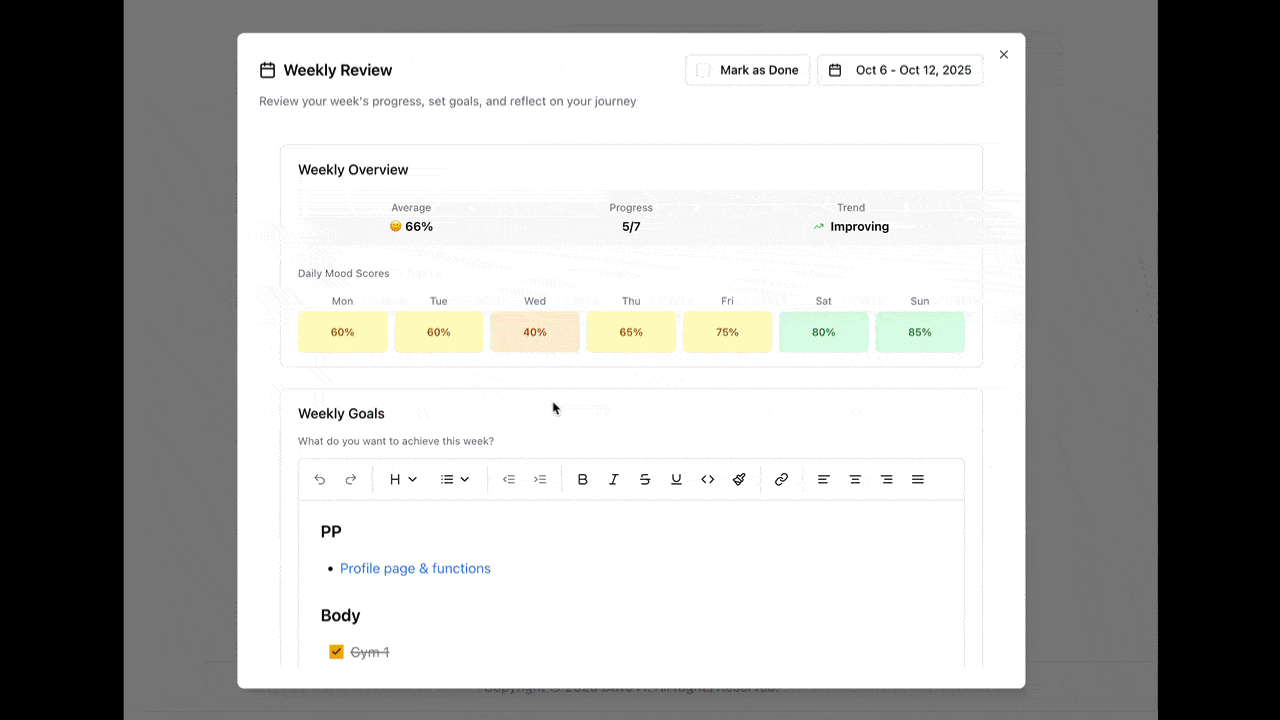Click Mark as Done
This screenshot has width=1280, height=720.
[x=747, y=69]
